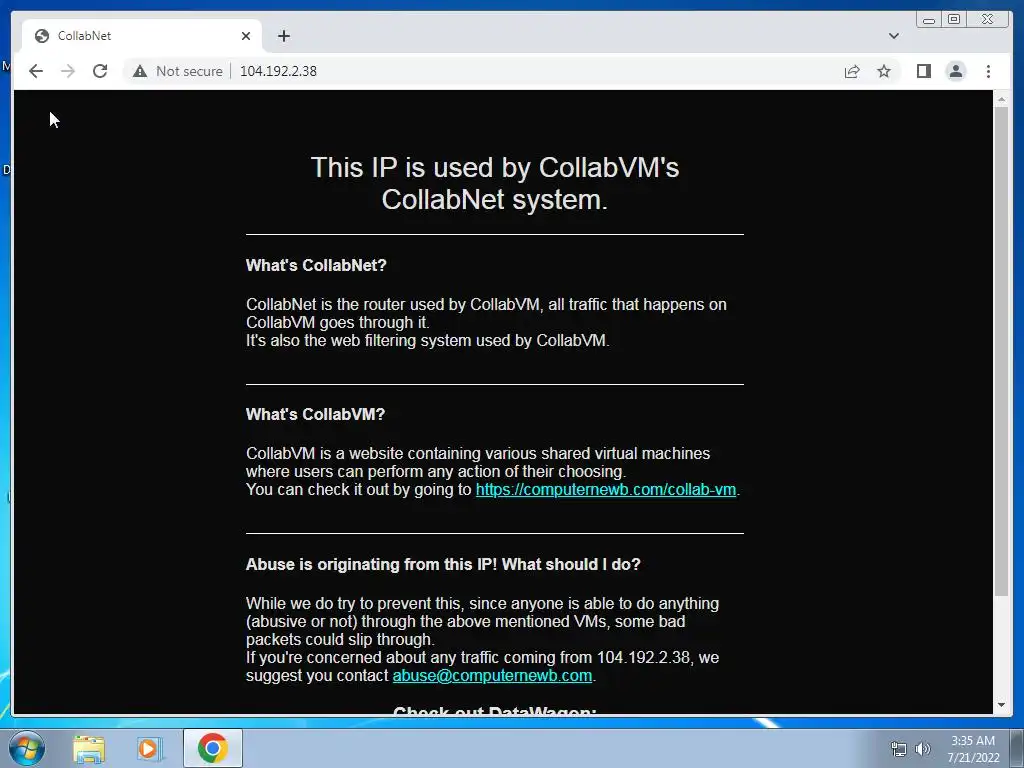Go back to the previous page
Viewport: 1024px width, 768px height.
point(36,71)
